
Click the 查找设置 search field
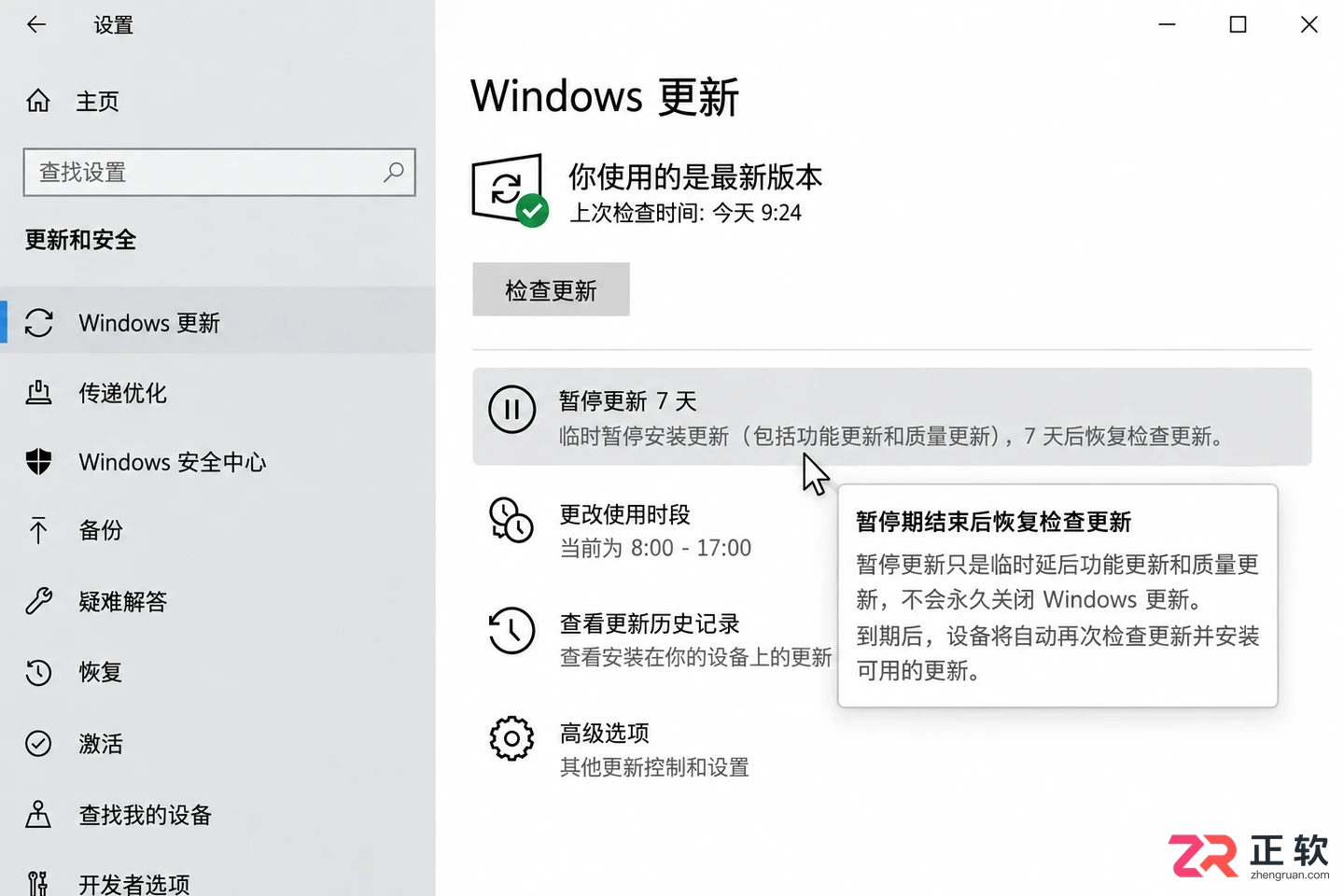click(x=219, y=173)
